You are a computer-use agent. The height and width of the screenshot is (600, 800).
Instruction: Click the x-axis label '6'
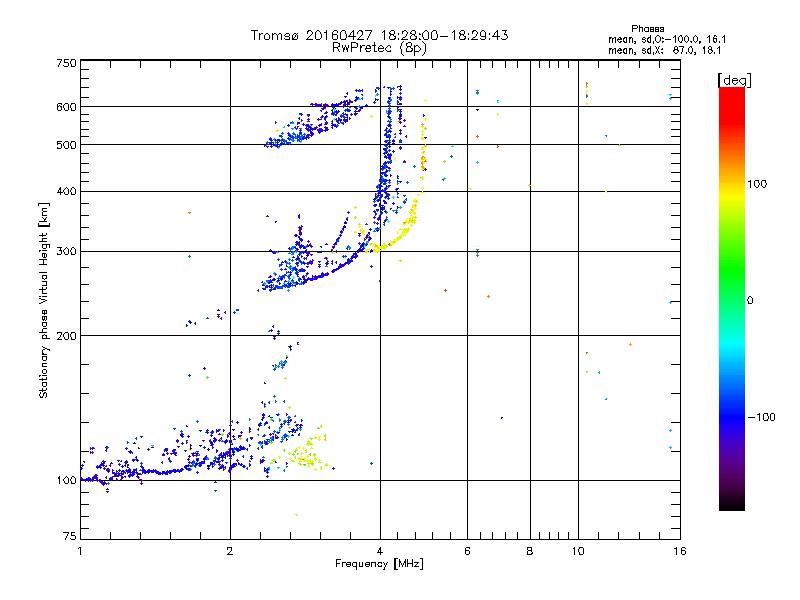pos(467,551)
